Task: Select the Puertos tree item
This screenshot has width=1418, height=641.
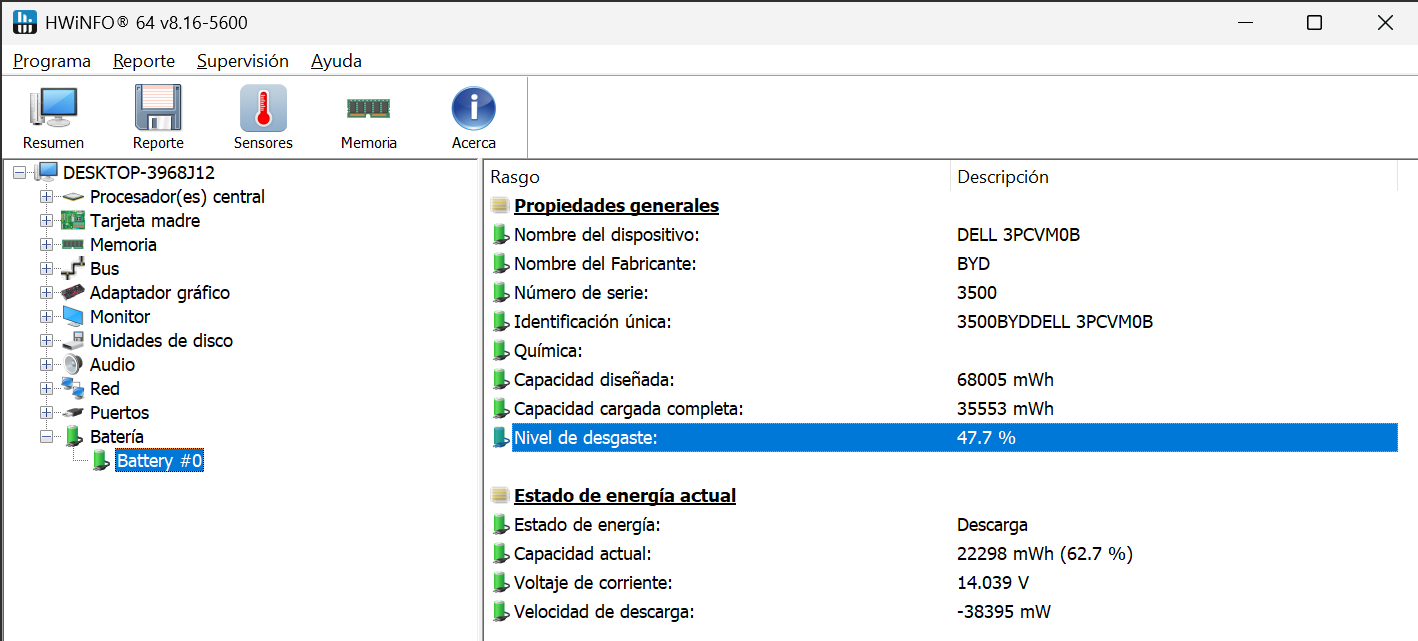Action: coord(119,413)
